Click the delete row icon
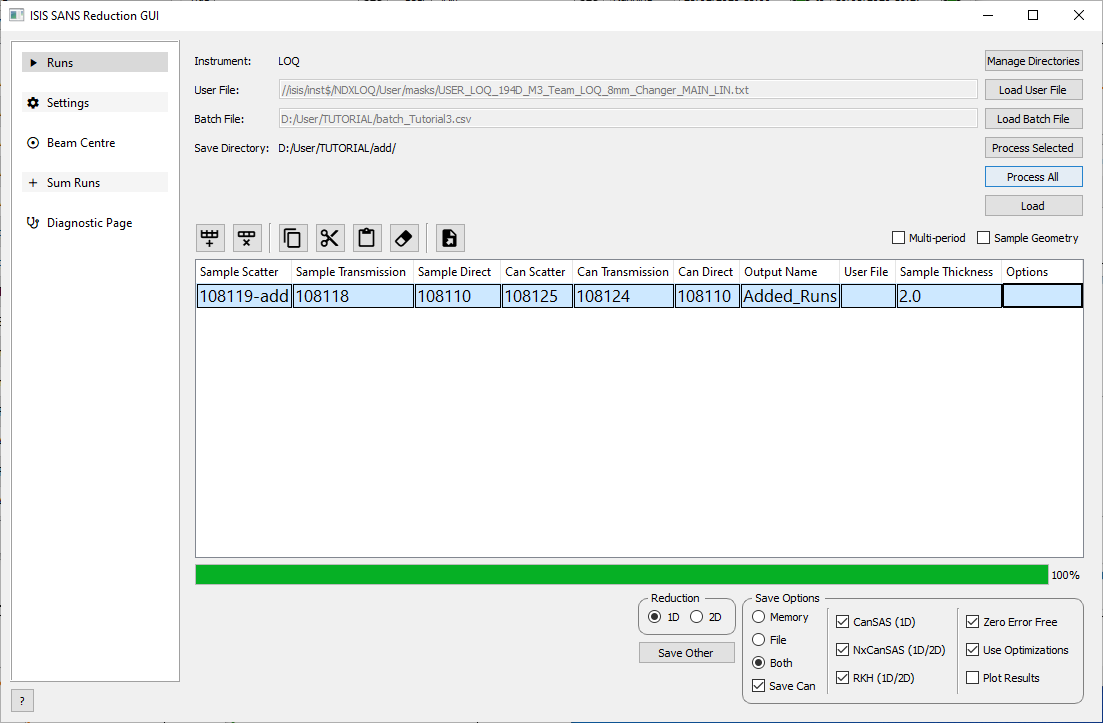 pyautogui.click(x=247, y=238)
